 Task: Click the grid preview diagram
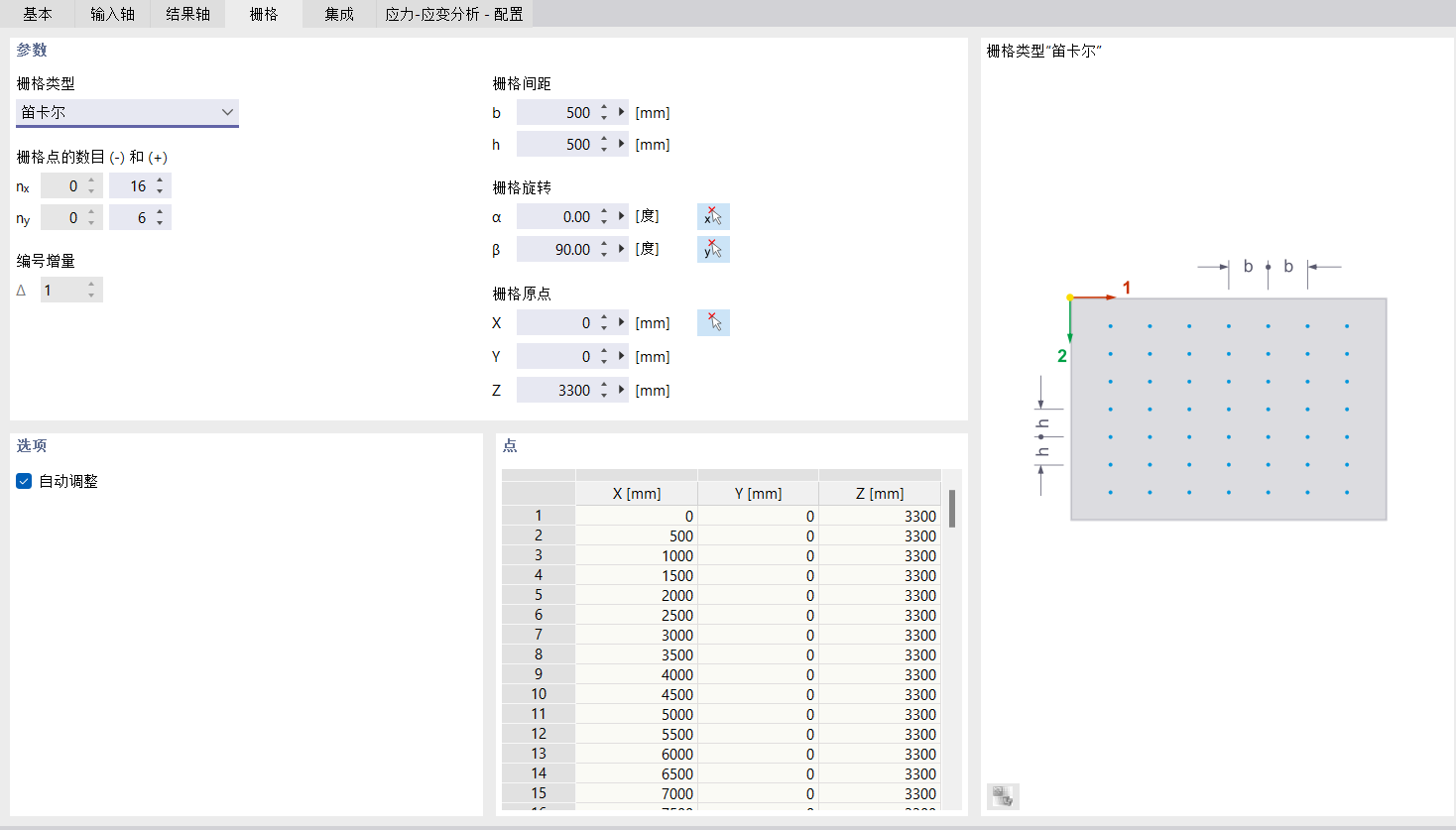1208,389
